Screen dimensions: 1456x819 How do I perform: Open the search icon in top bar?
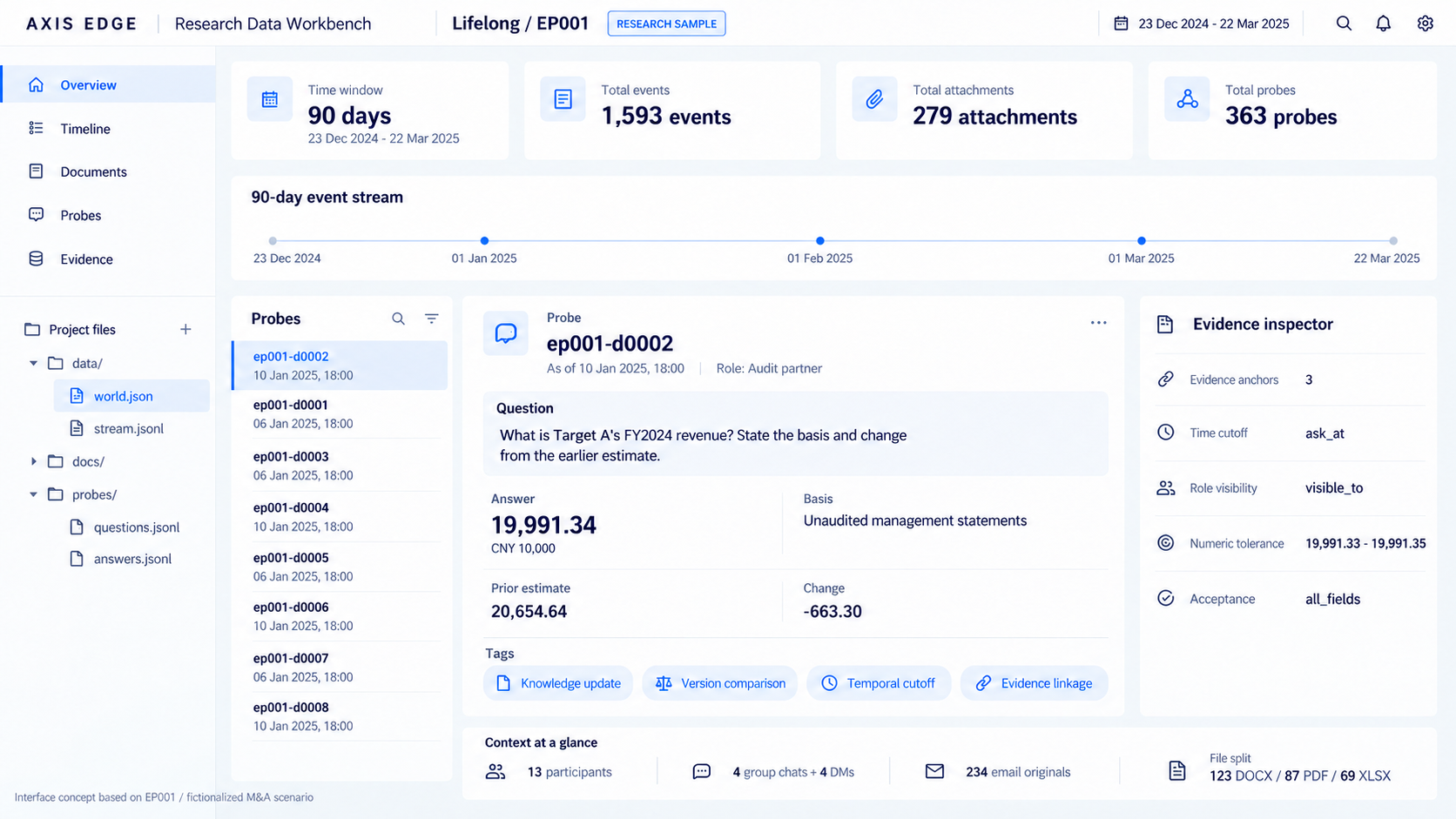(x=1344, y=23)
